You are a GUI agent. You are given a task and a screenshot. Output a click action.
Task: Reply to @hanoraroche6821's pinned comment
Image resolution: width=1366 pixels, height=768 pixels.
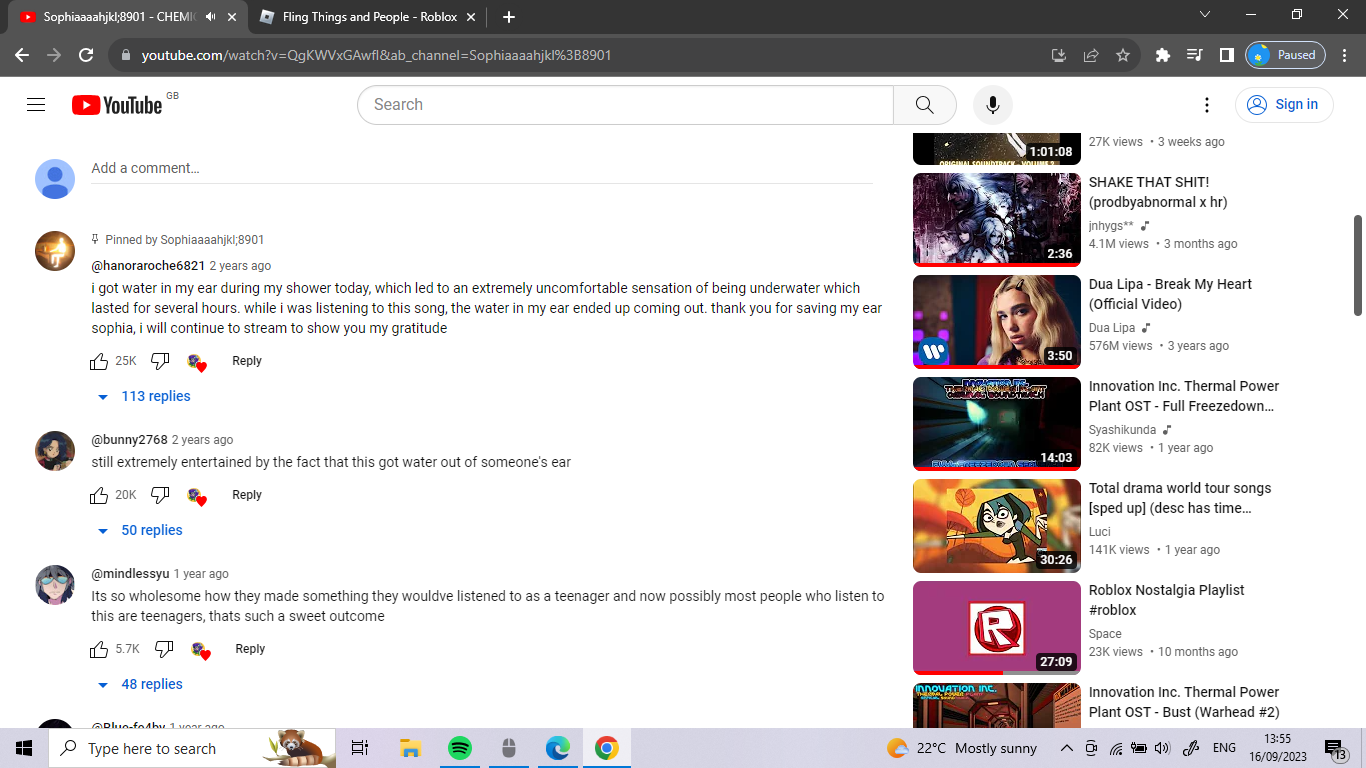tap(247, 361)
